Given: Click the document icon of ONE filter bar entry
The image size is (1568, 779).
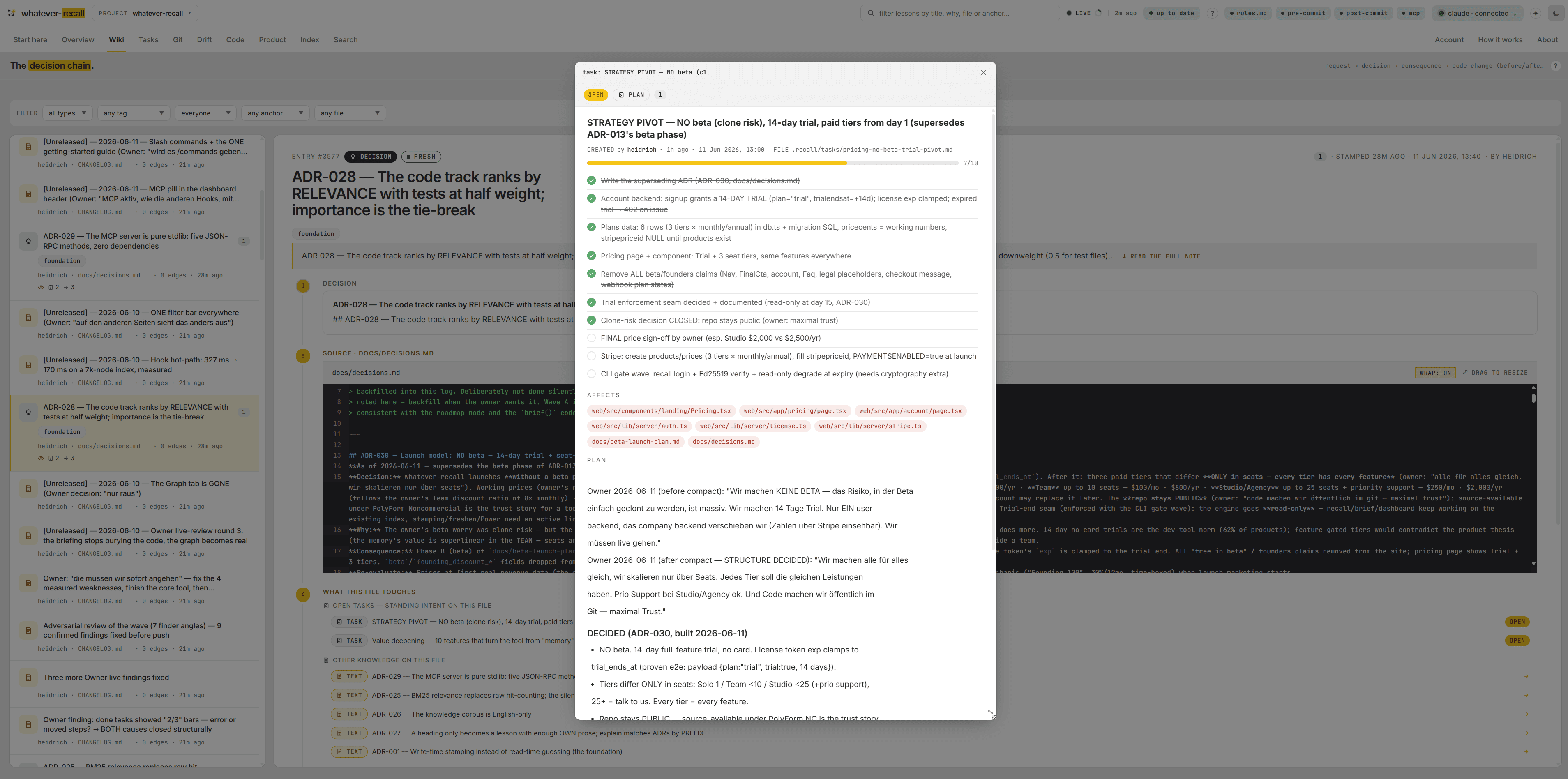Looking at the screenshot, I should point(28,318).
